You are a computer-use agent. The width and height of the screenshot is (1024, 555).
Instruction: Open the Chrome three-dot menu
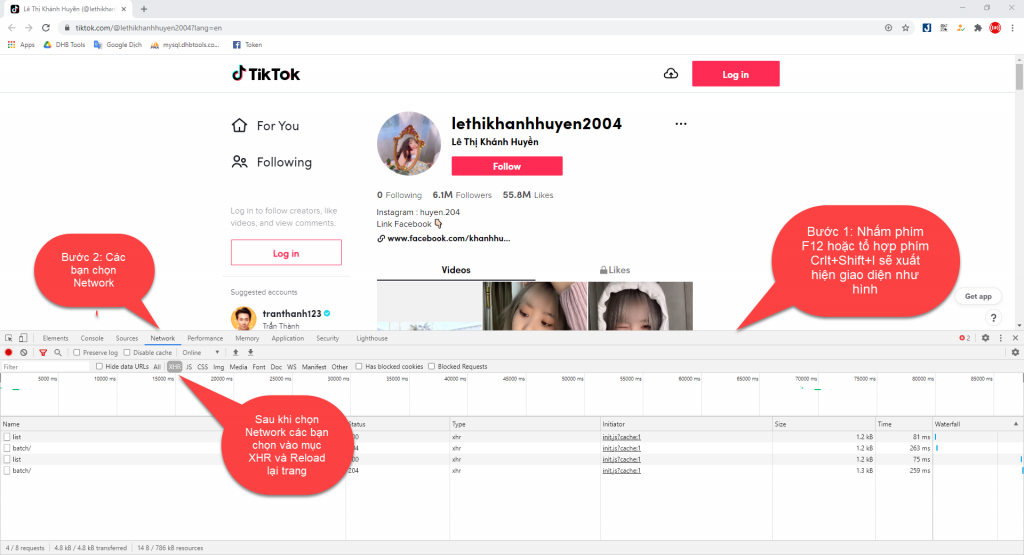coord(1012,28)
